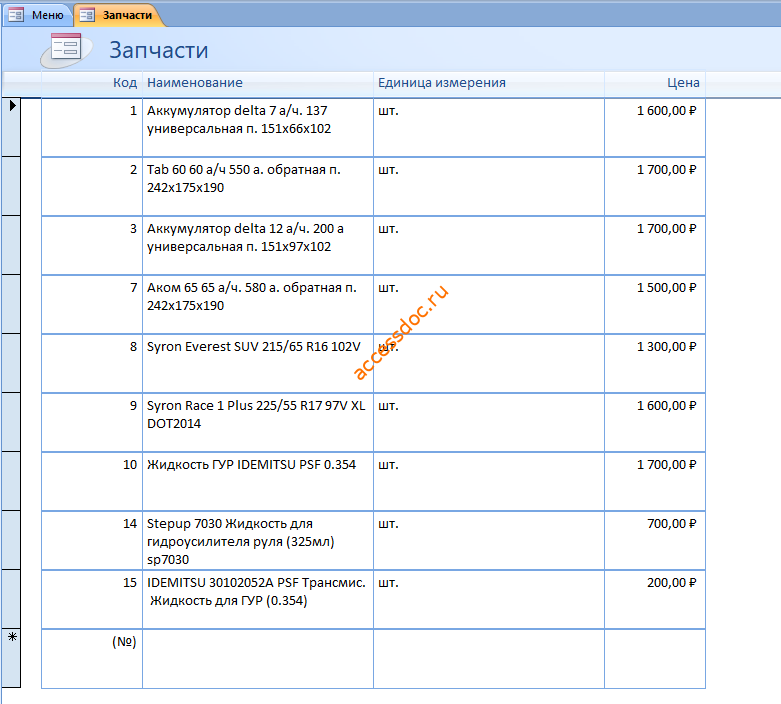Click the form icon beside Запчасти header

coord(66,50)
